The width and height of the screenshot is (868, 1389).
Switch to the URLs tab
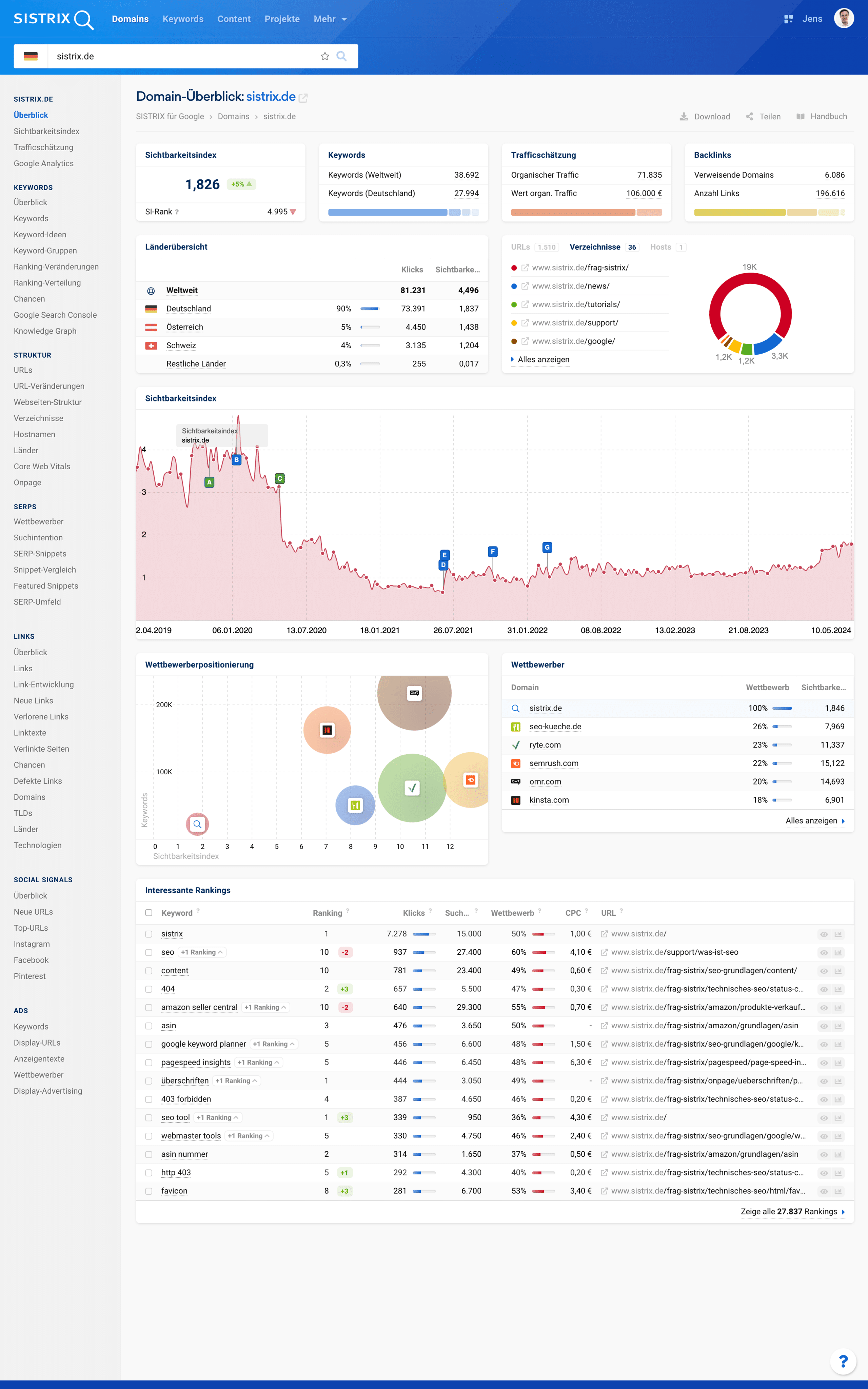(534, 247)
